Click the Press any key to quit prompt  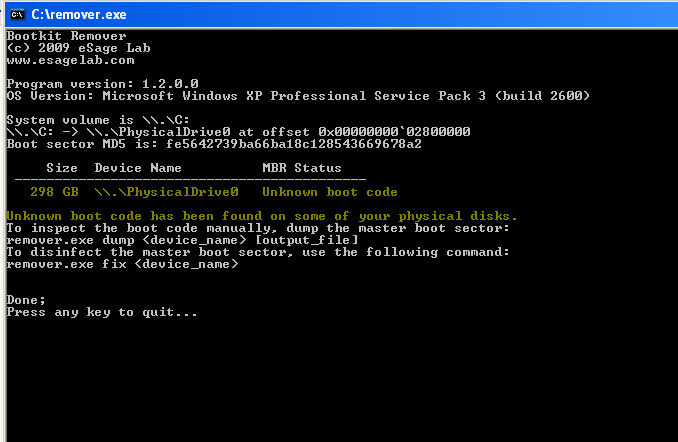point(102,312)
